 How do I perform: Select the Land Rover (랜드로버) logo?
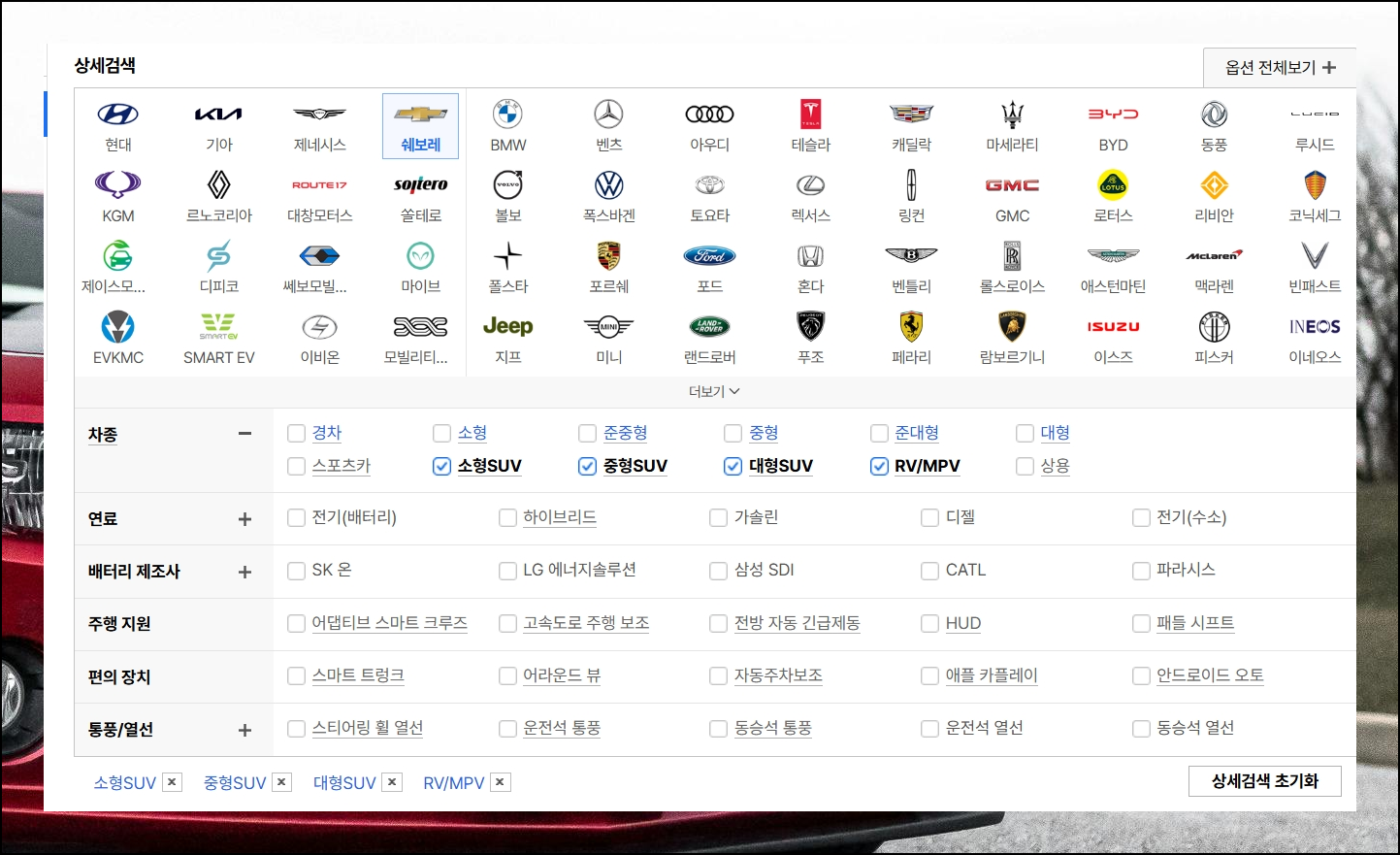point(710,327)
